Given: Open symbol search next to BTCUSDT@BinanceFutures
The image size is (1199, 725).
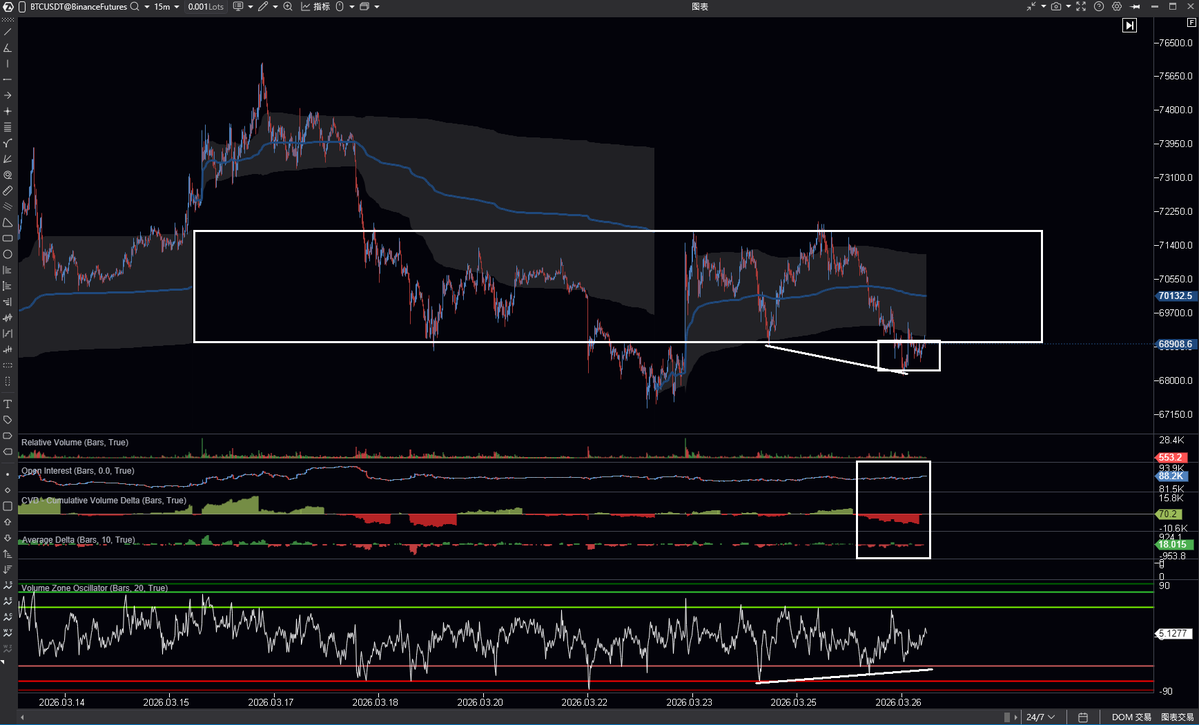Looking at the screenshot, I should (x=135, y=7).
